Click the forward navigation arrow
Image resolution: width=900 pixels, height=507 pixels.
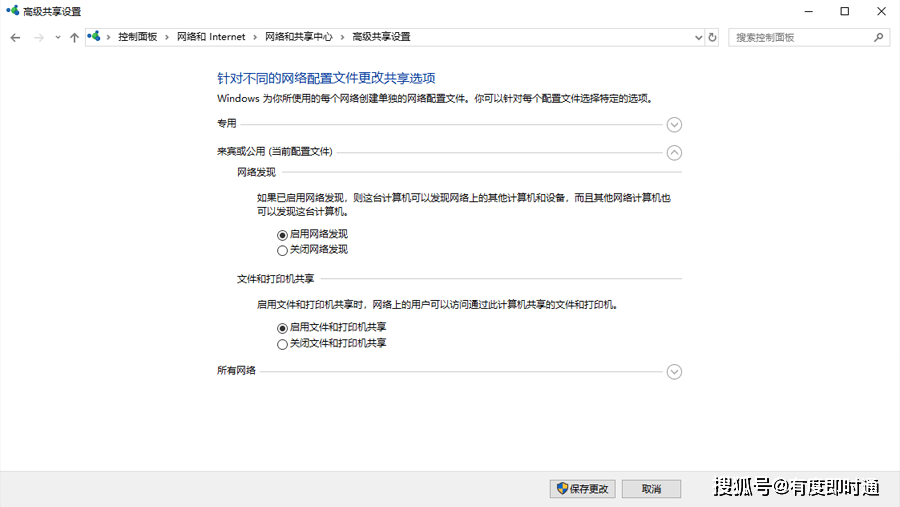(x=38, y=37)
